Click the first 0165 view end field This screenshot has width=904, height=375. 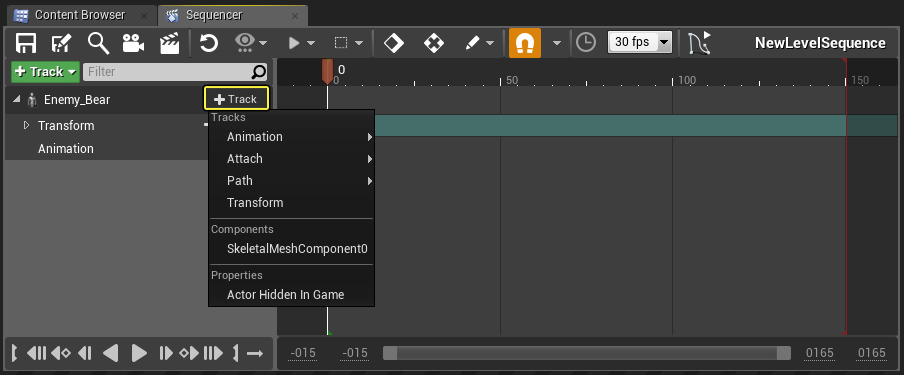819,353
